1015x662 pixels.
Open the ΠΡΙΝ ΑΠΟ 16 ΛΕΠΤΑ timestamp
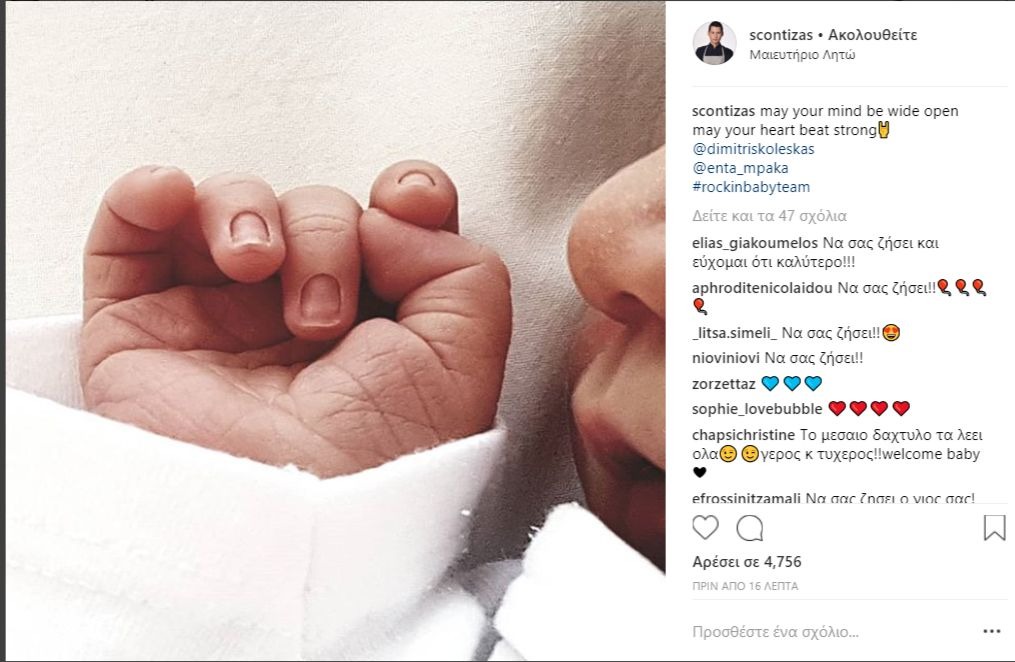745,586
